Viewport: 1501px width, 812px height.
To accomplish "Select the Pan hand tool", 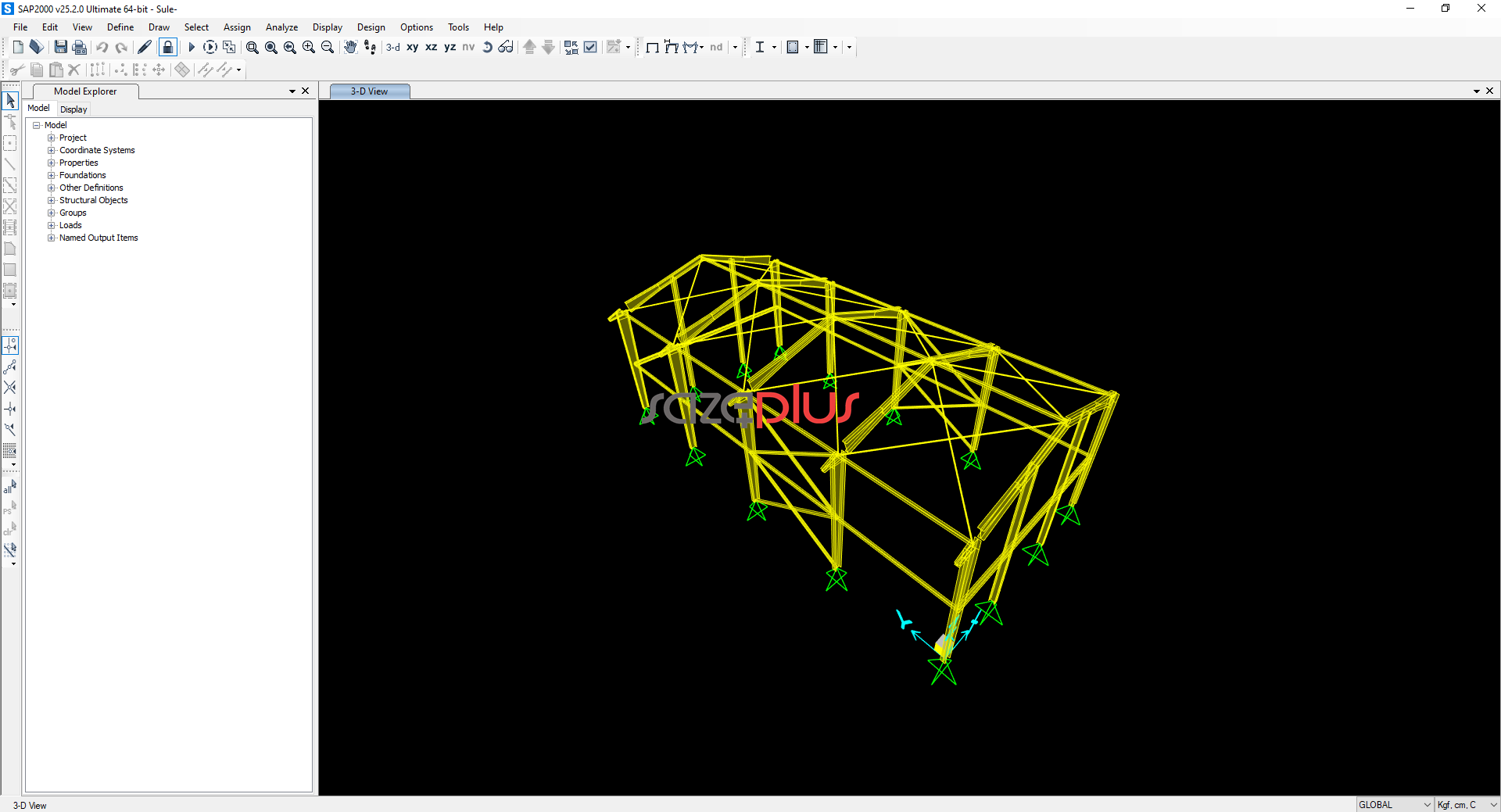I will (350, 47).
